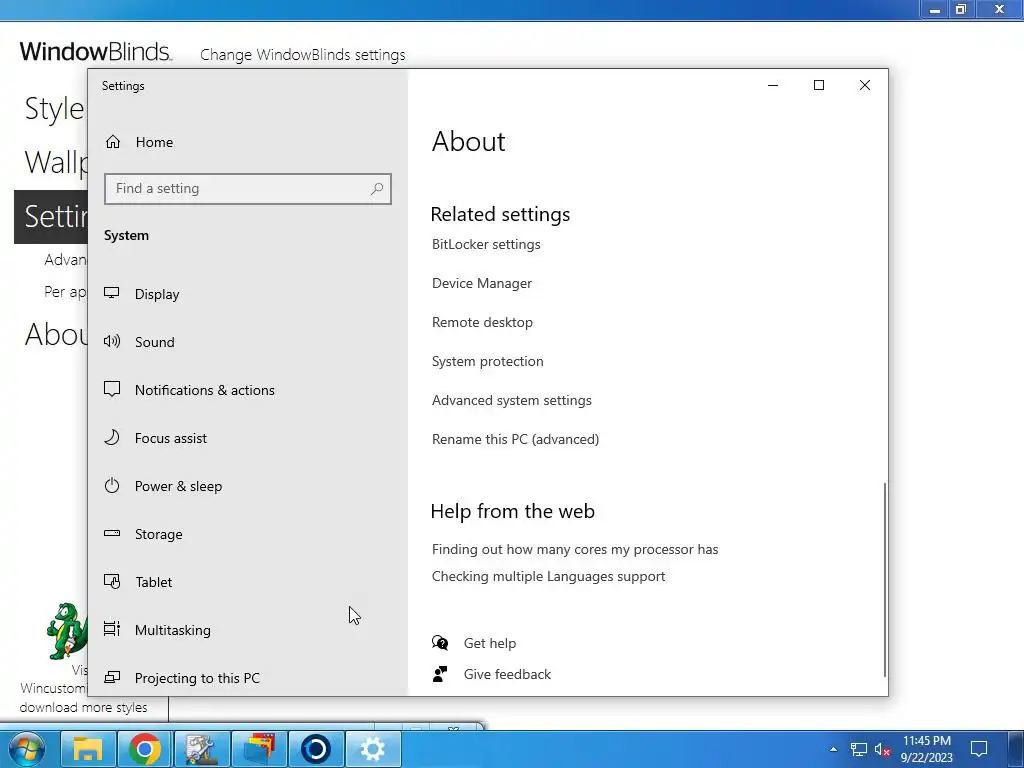The height and width of the screenshot is (768, 1024).
Task: Click the Find a setting search box
Action: click(248, 189)
